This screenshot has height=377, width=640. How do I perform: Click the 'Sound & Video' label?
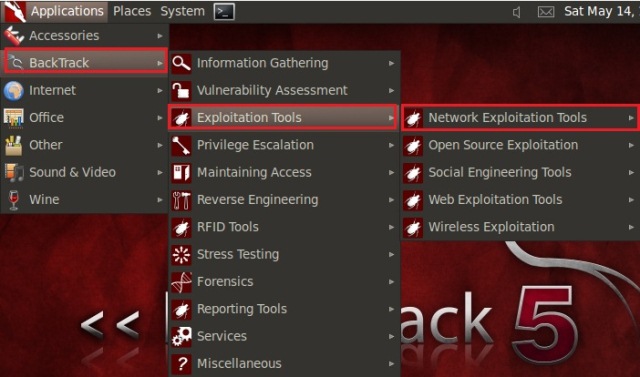pos(72,172)
